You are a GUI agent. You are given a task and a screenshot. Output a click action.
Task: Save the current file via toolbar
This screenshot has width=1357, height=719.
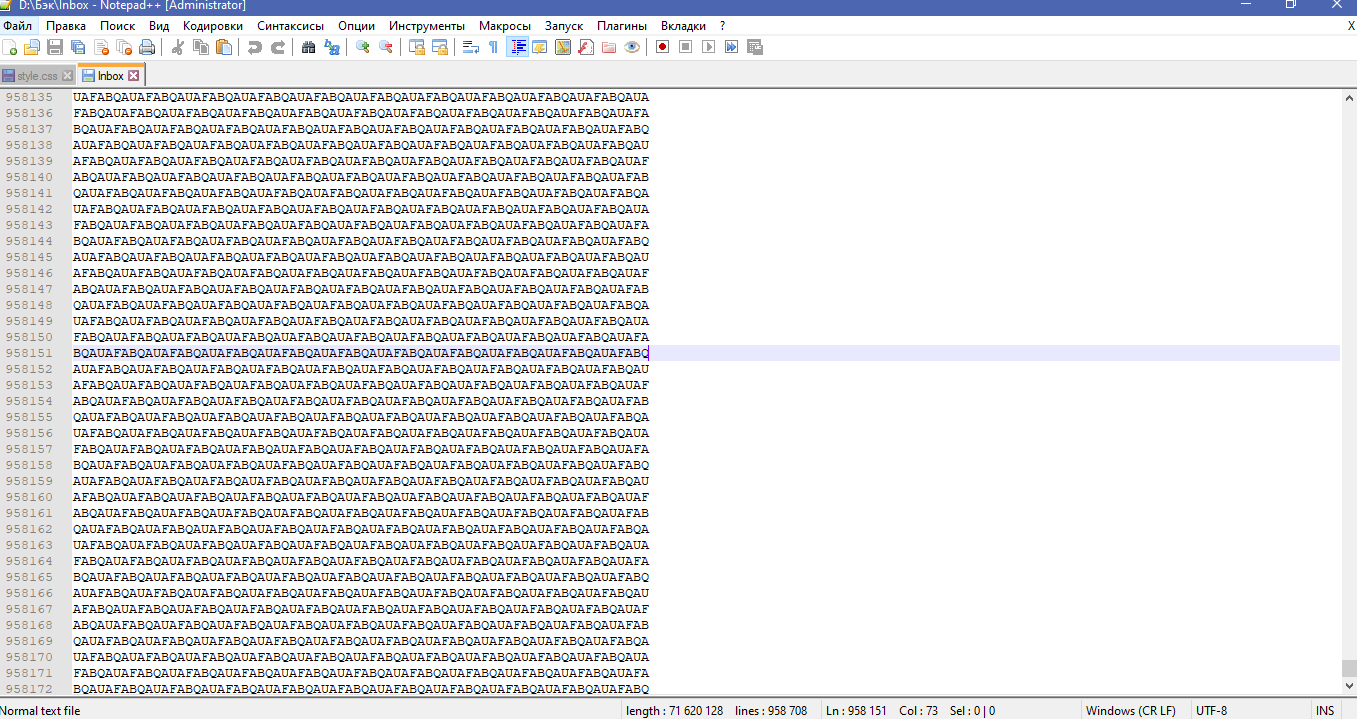[55, 47]
